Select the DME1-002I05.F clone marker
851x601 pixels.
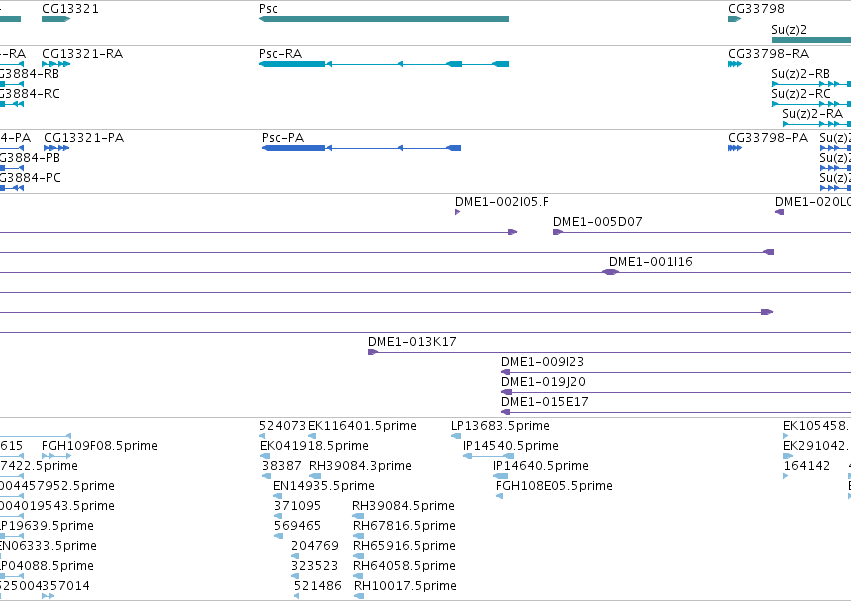coord(458,212)
